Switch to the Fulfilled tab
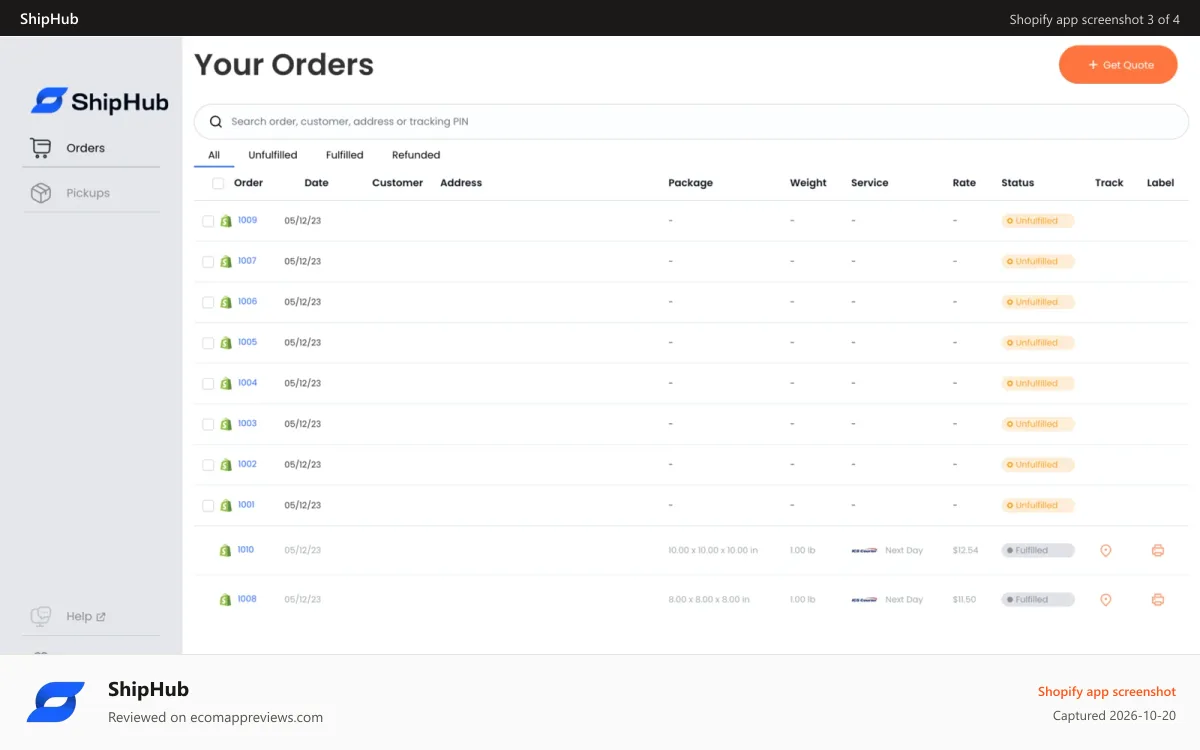 (x=345, y=155)
